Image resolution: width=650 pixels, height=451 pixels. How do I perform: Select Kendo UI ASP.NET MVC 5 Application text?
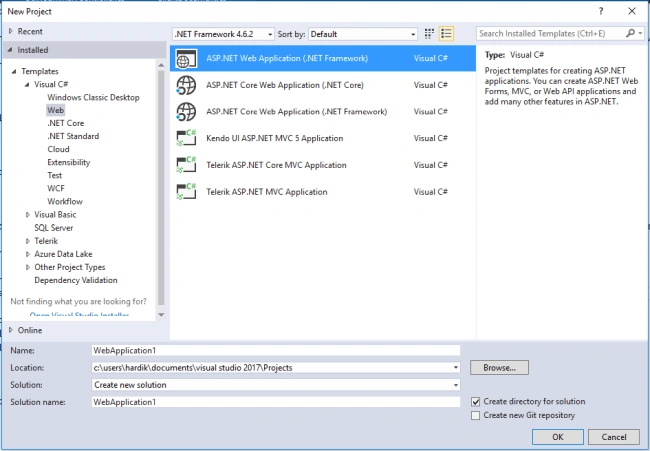click(274, 138)
